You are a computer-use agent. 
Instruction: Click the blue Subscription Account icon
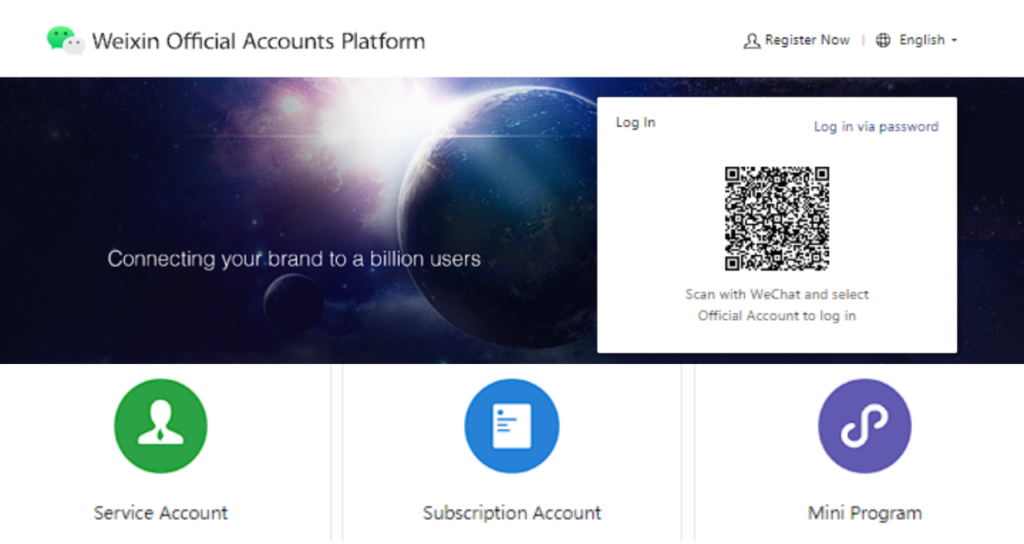512,426
